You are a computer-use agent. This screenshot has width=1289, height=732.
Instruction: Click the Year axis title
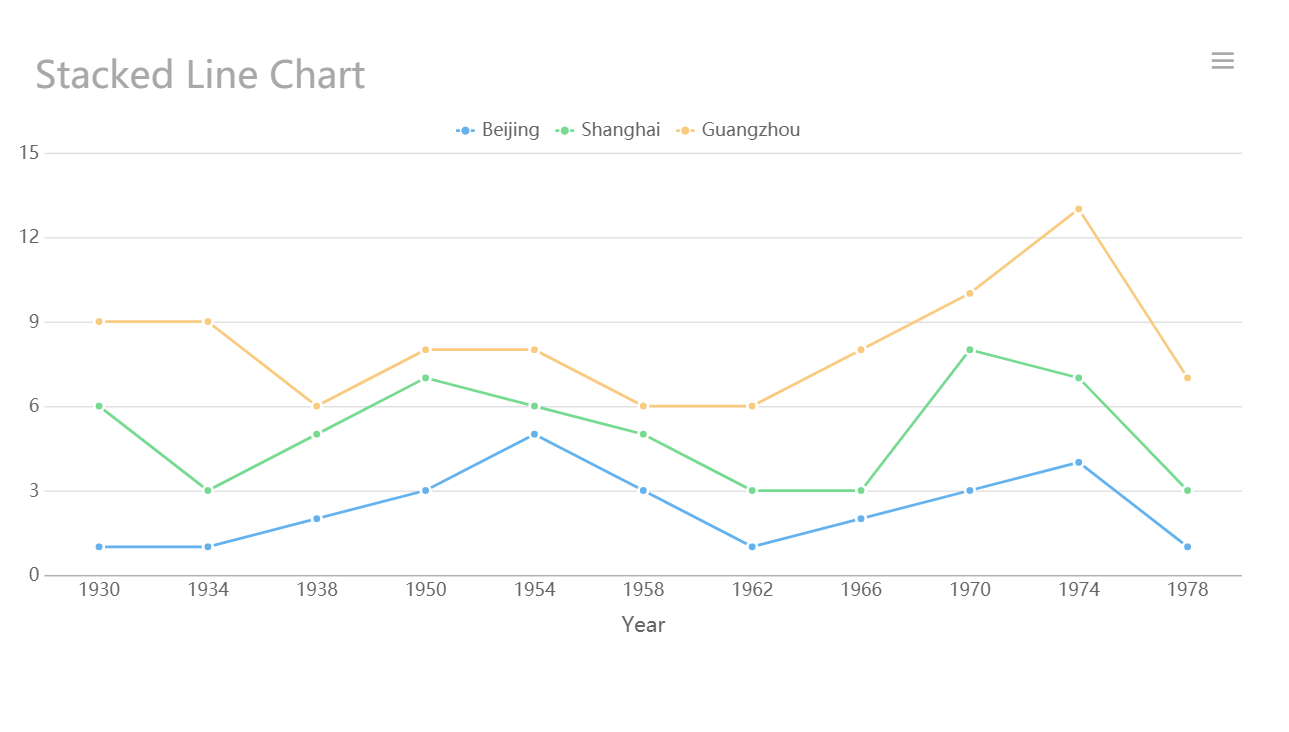643,625
